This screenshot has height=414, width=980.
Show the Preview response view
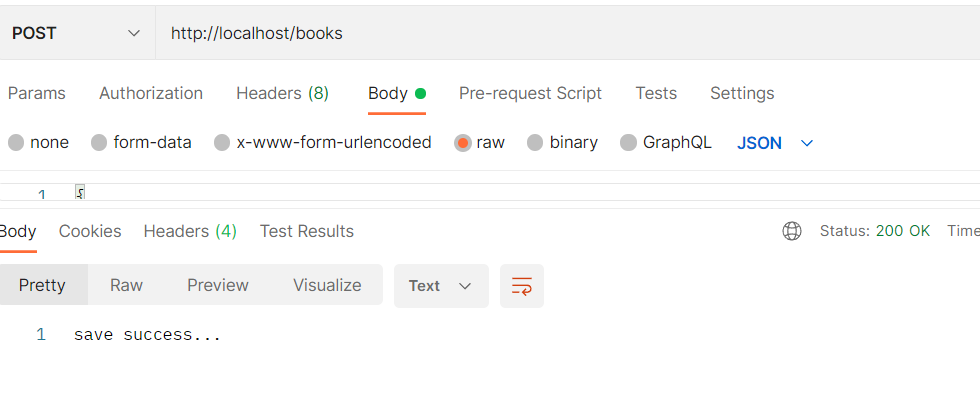218,285
